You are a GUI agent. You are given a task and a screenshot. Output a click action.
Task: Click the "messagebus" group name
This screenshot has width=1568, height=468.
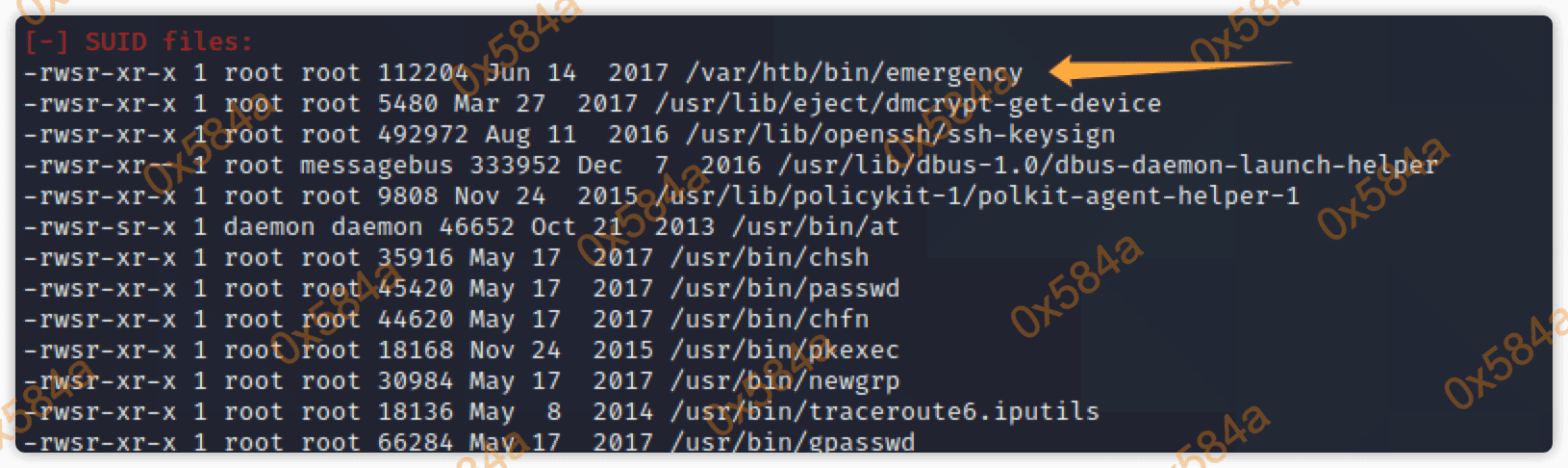[x=376, y=166]
